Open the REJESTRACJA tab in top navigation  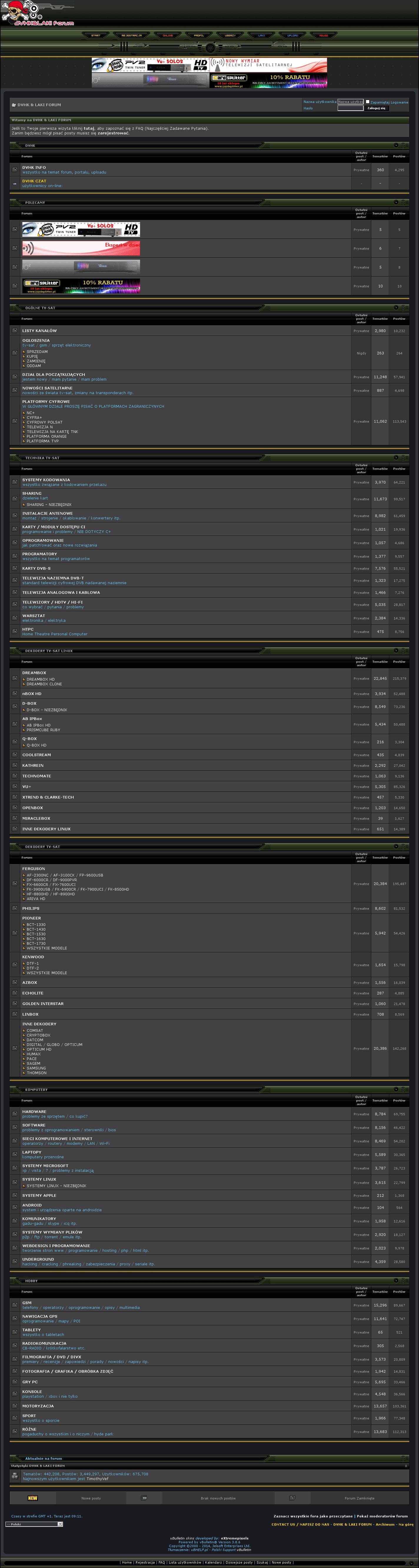coord(132,35)
